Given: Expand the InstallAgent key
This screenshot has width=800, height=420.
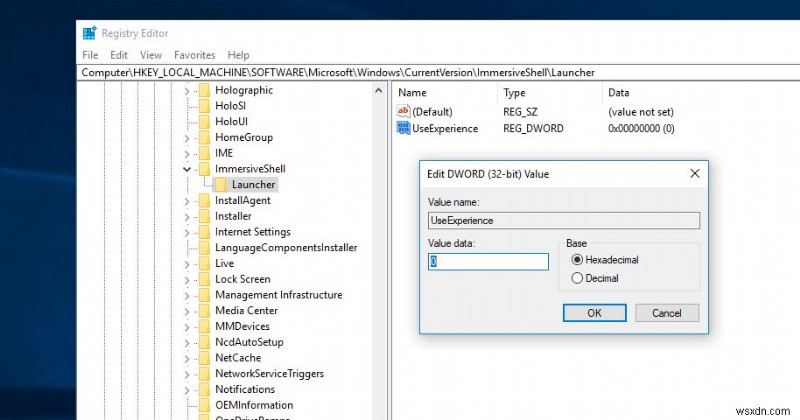Looking at the screenshot, I should 187,202.
